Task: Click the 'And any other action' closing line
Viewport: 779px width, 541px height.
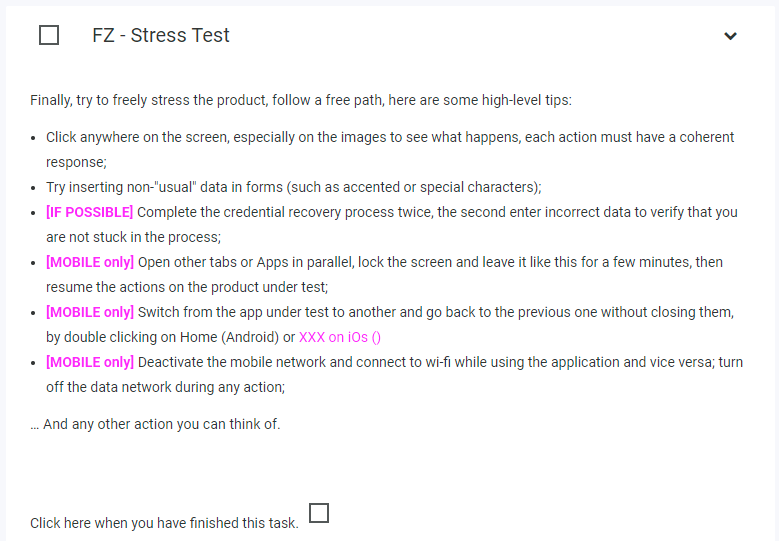Action: pos(155,424)
